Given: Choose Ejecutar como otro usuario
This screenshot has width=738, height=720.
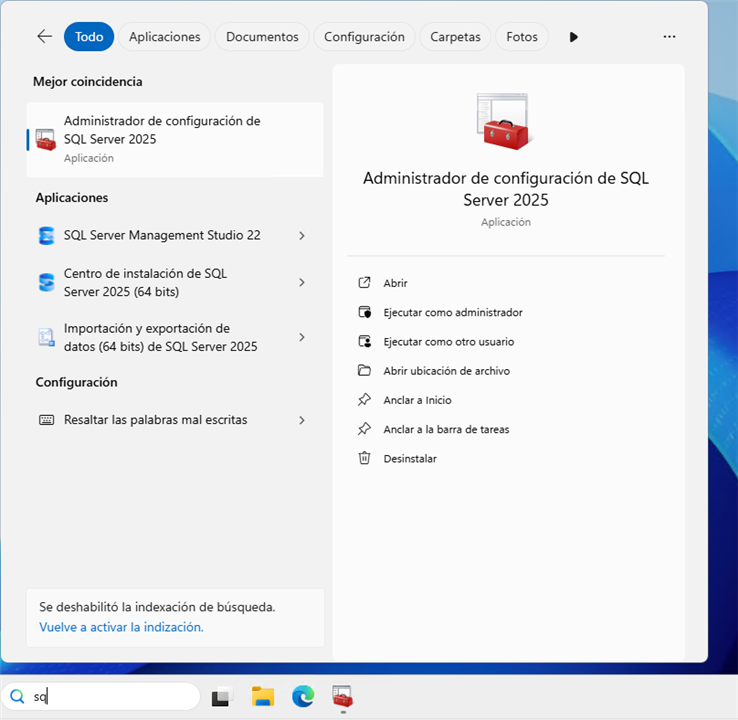Looking at the screenshot, I should [449, 342].
